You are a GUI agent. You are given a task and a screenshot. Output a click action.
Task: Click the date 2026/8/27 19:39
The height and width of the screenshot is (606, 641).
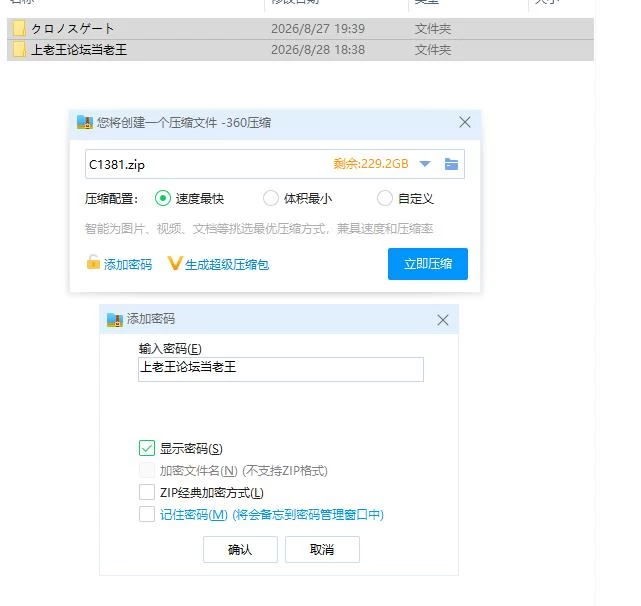[x=318, y=29]
